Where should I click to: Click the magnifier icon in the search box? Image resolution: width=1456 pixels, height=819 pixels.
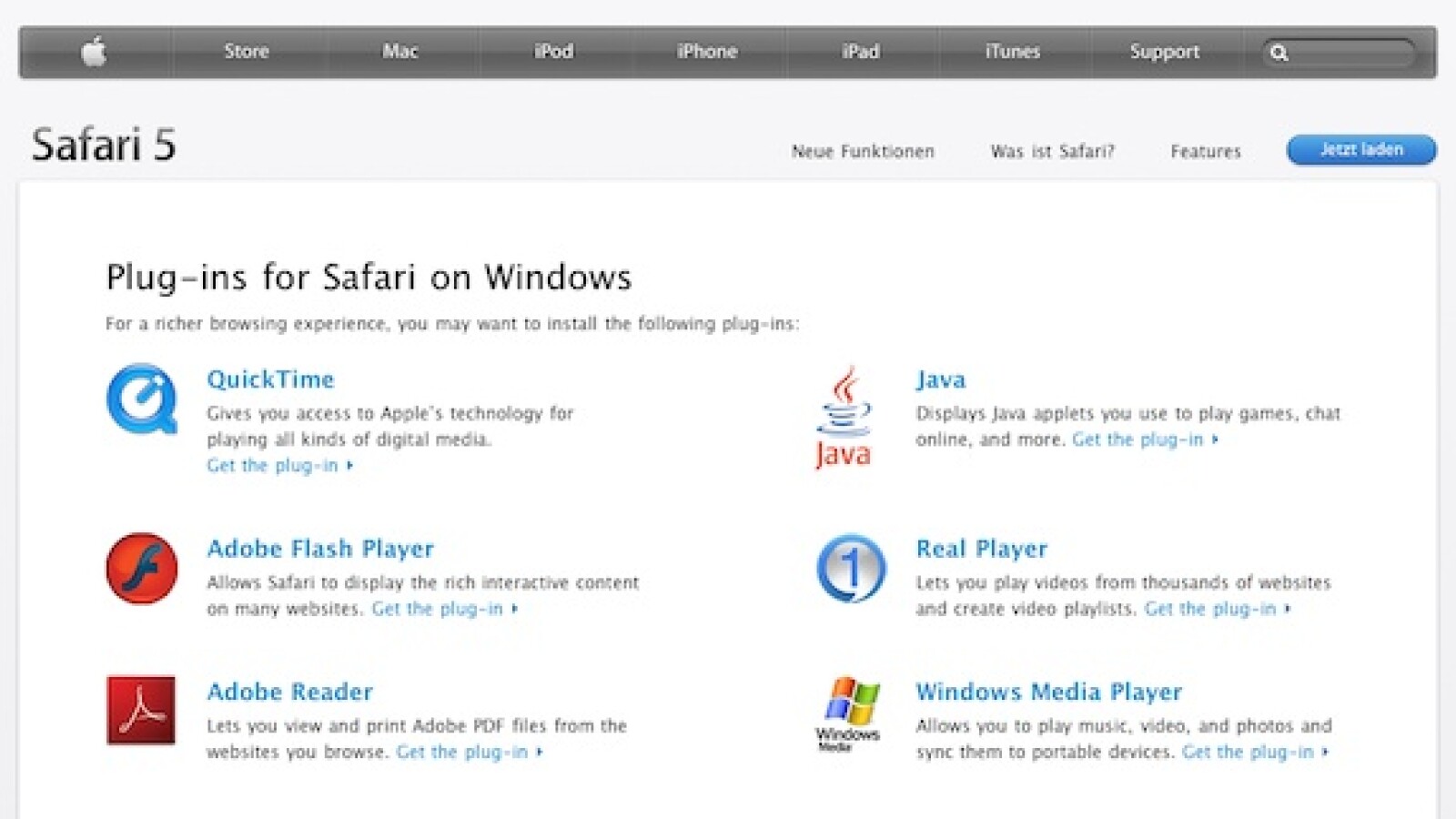tap(1279, 53)
